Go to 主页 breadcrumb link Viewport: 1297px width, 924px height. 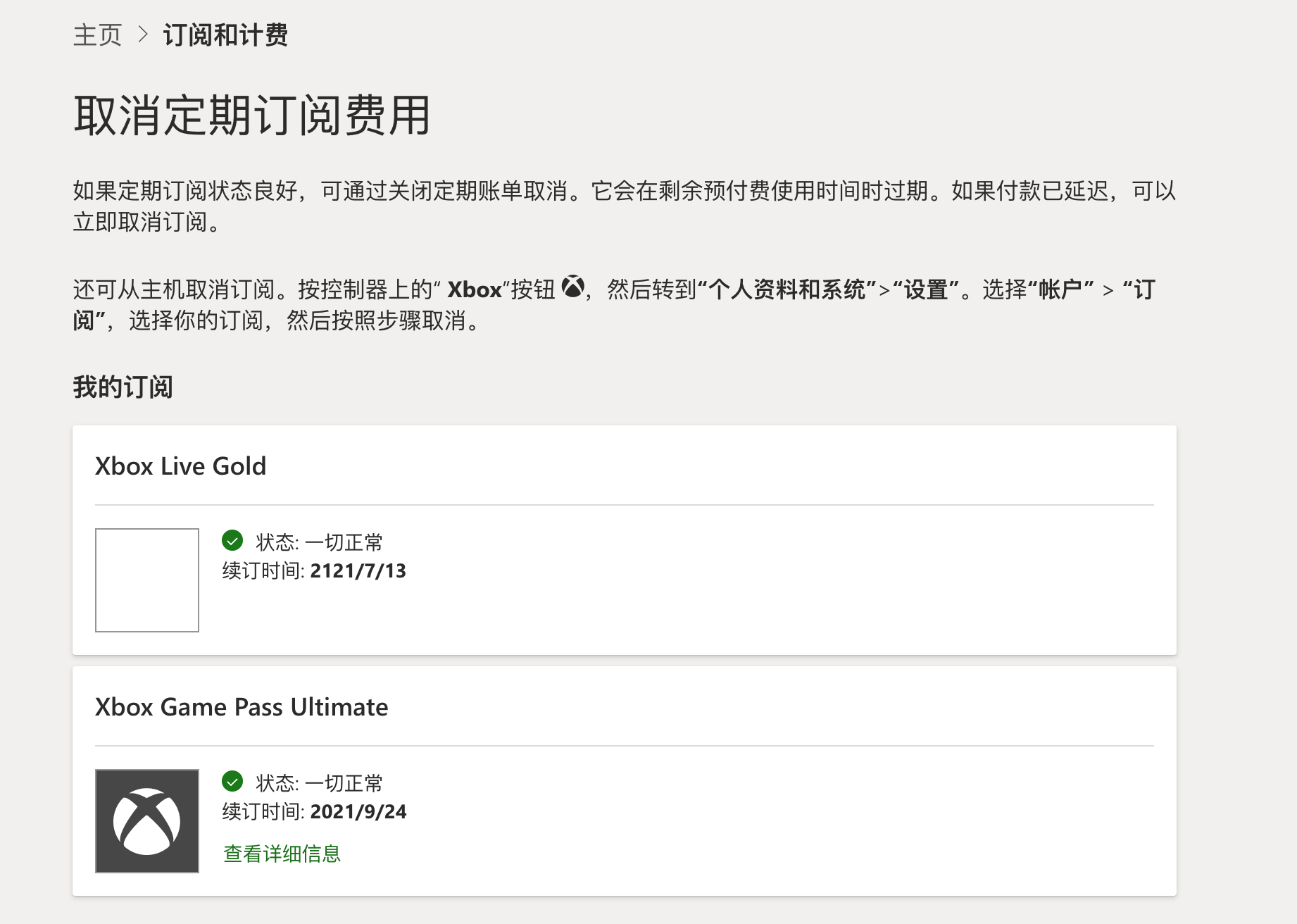pos(98,35)
